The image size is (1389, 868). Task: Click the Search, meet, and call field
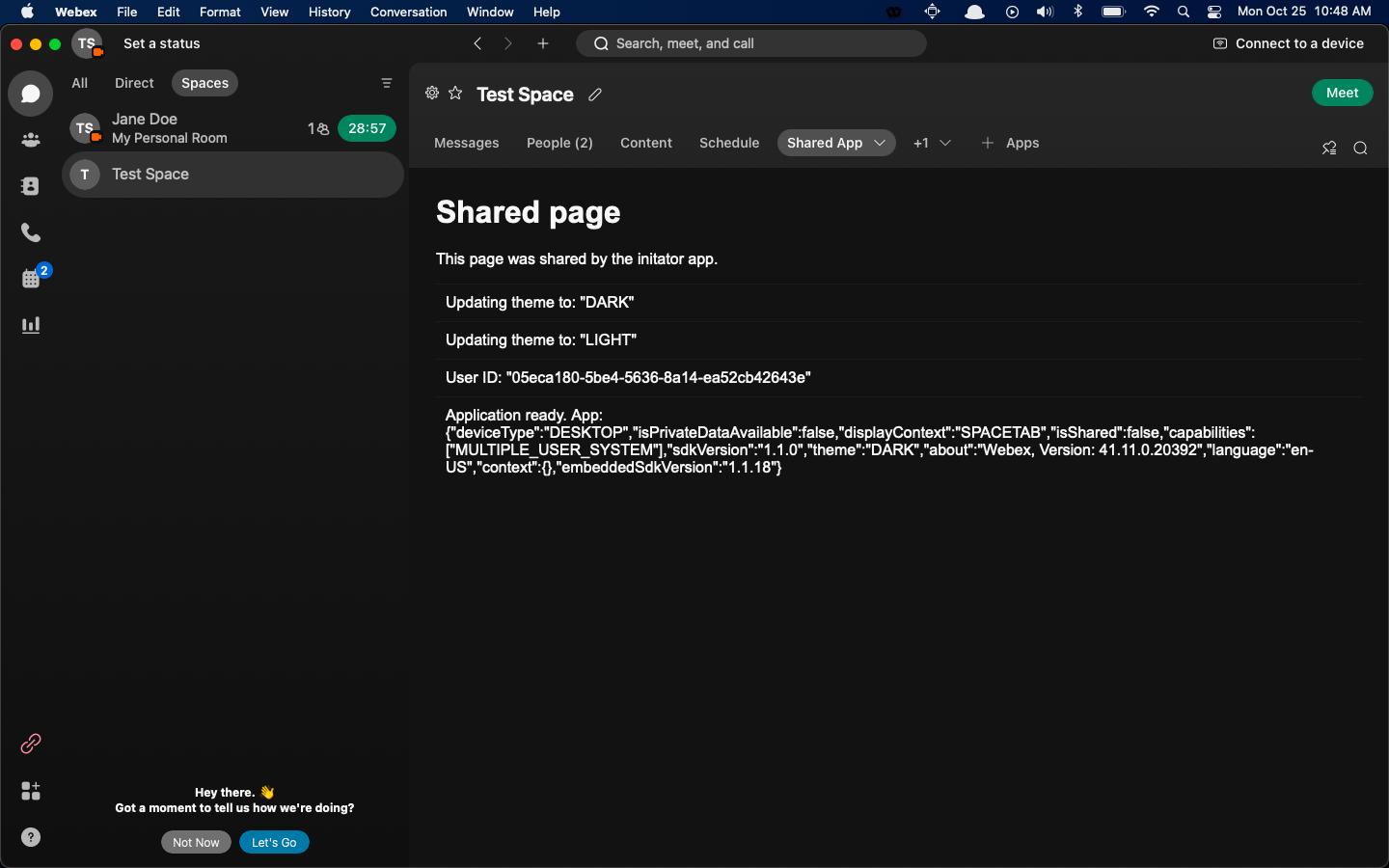751,43
